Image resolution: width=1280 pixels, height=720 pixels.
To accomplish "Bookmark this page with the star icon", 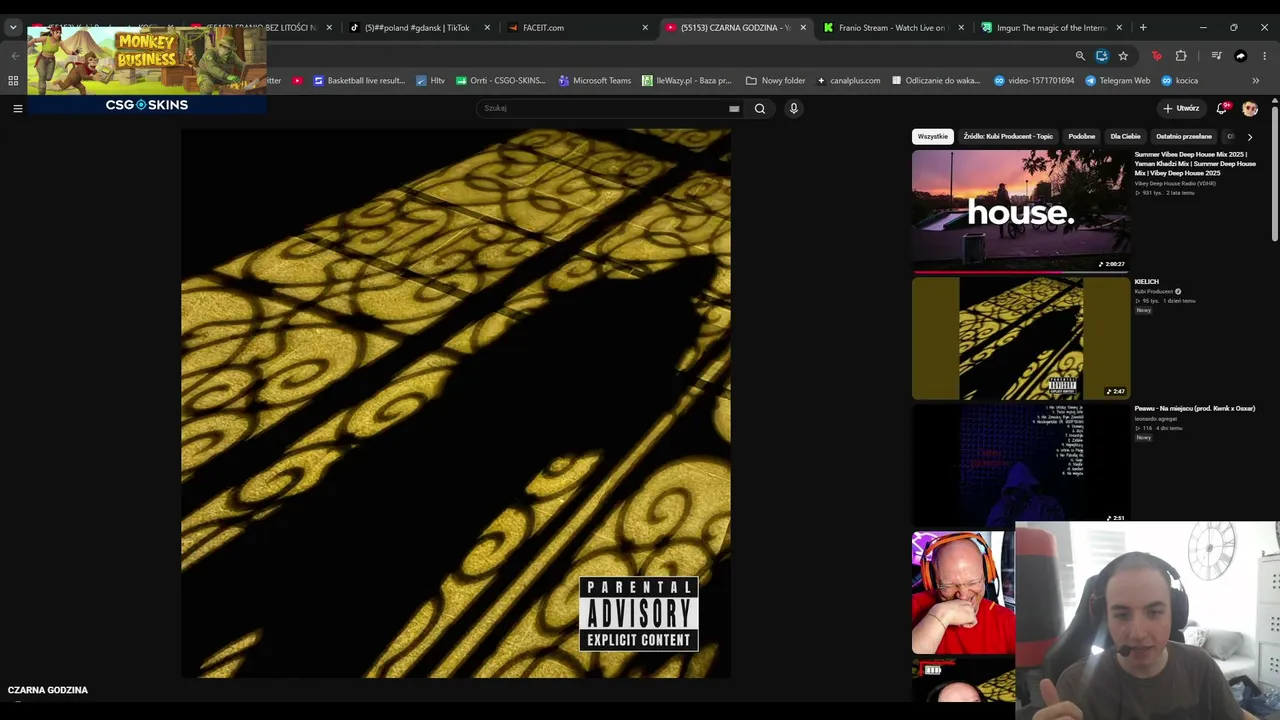I will point(1123,56).
